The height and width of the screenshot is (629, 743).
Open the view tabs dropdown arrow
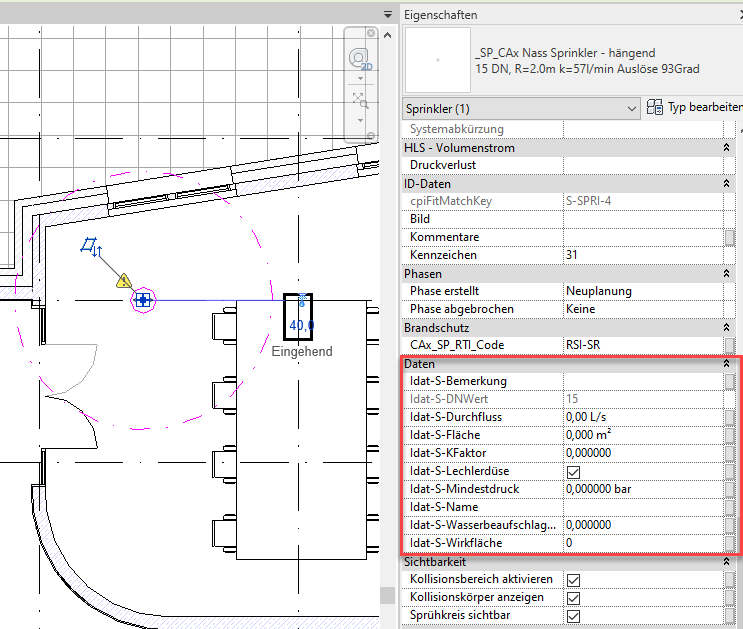click(388, 14)
